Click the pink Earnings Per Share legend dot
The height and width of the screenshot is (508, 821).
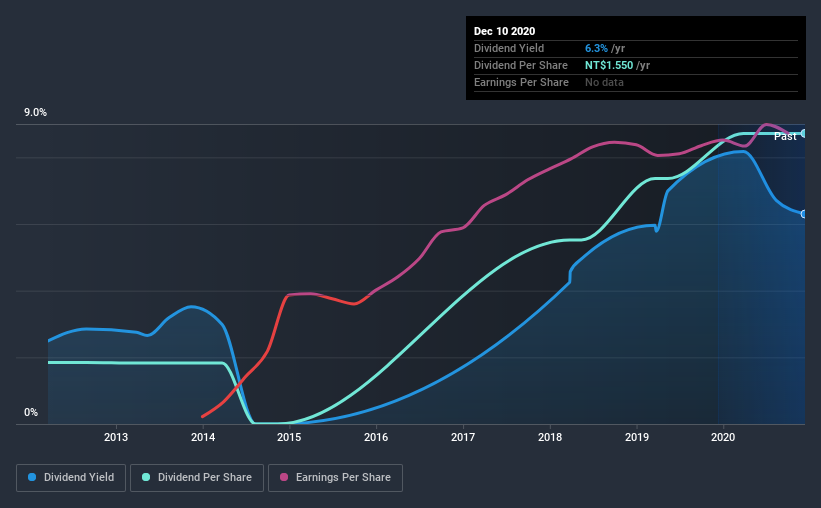point(284,477)
